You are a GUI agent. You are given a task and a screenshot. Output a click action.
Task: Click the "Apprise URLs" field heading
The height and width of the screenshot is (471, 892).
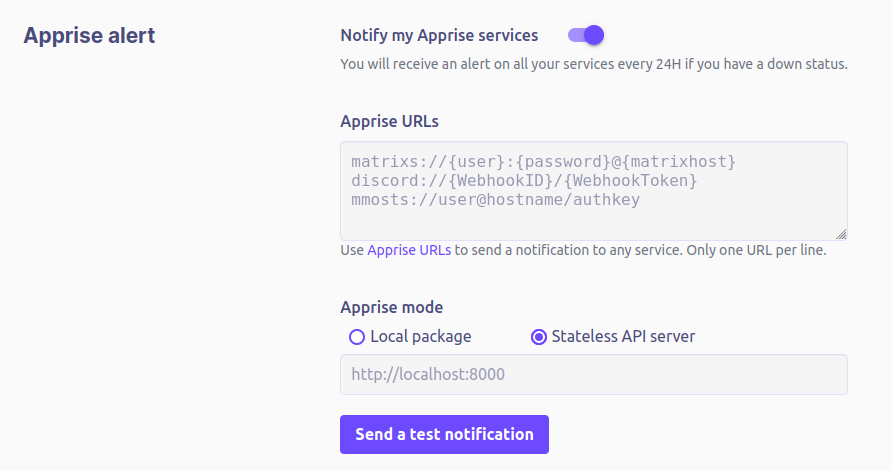(389, 121)
